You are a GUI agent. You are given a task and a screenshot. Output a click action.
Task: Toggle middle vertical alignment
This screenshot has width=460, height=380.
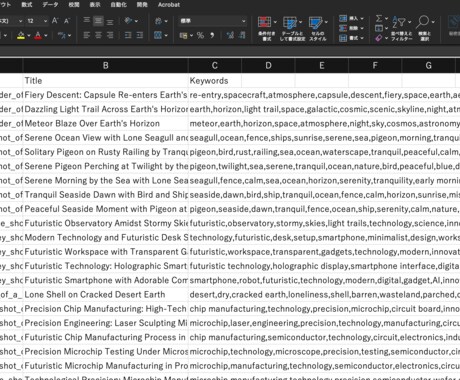pyautogui.click(x=98, y=21)
